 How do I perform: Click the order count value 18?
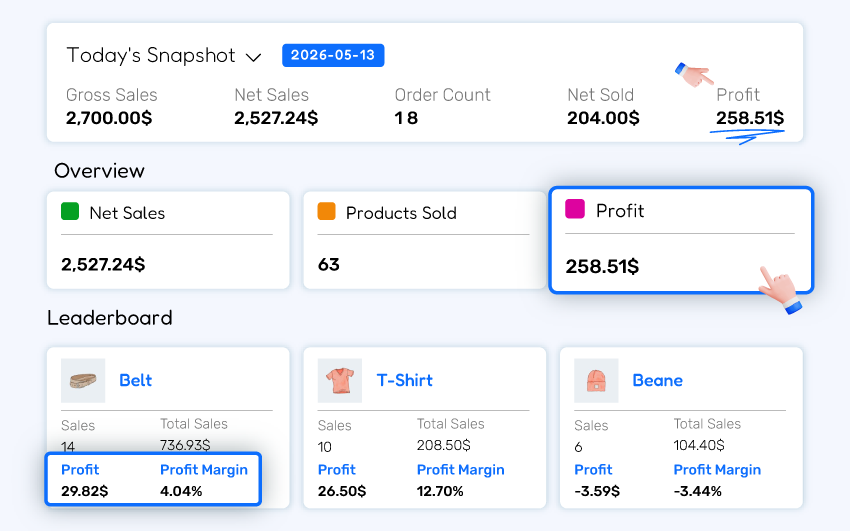(x=406, y=118)
